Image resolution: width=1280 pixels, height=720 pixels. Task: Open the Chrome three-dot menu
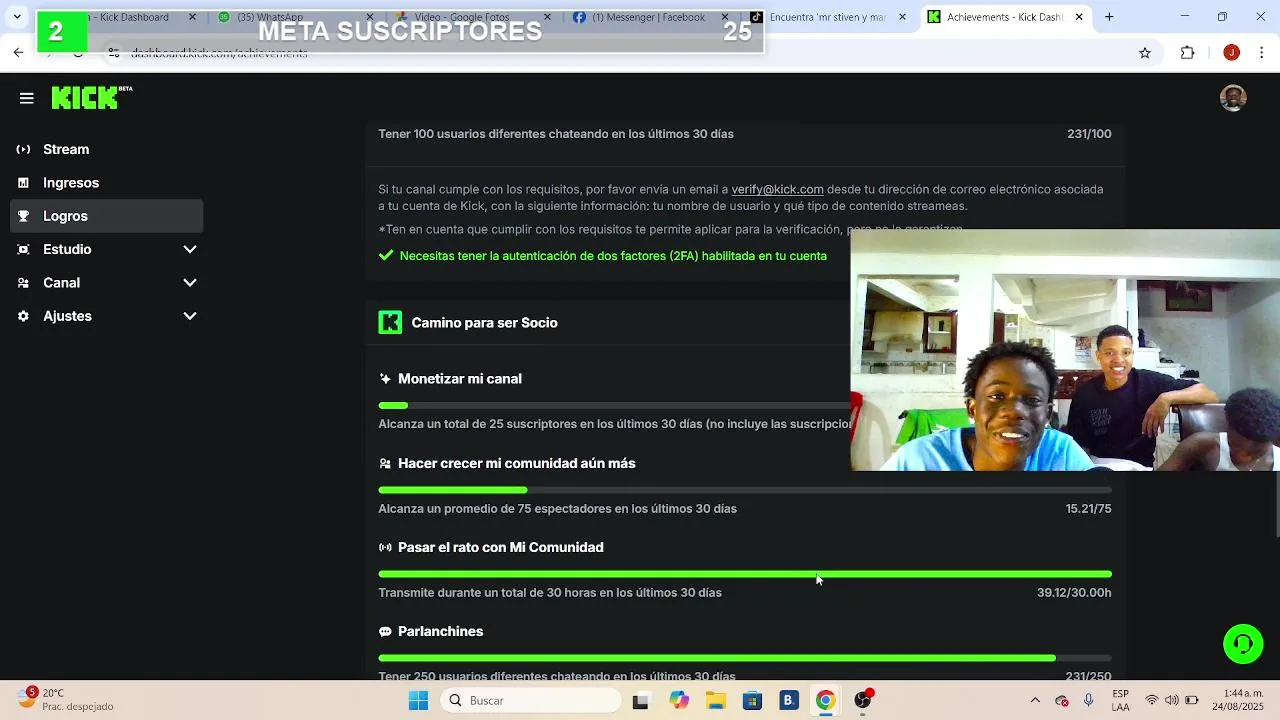[1262, 53]
